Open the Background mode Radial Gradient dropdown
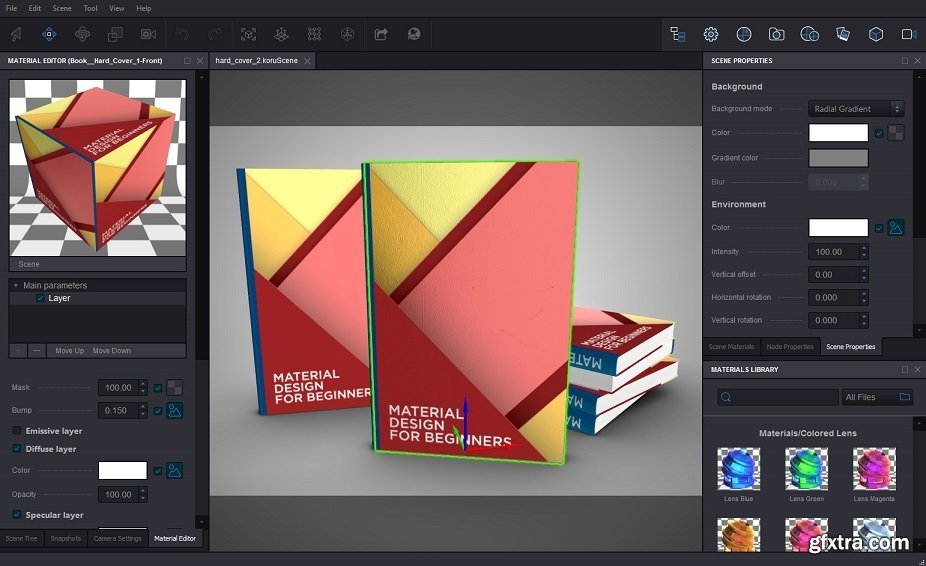The width and height of the screenshot is (926, 566). (855, 109)
